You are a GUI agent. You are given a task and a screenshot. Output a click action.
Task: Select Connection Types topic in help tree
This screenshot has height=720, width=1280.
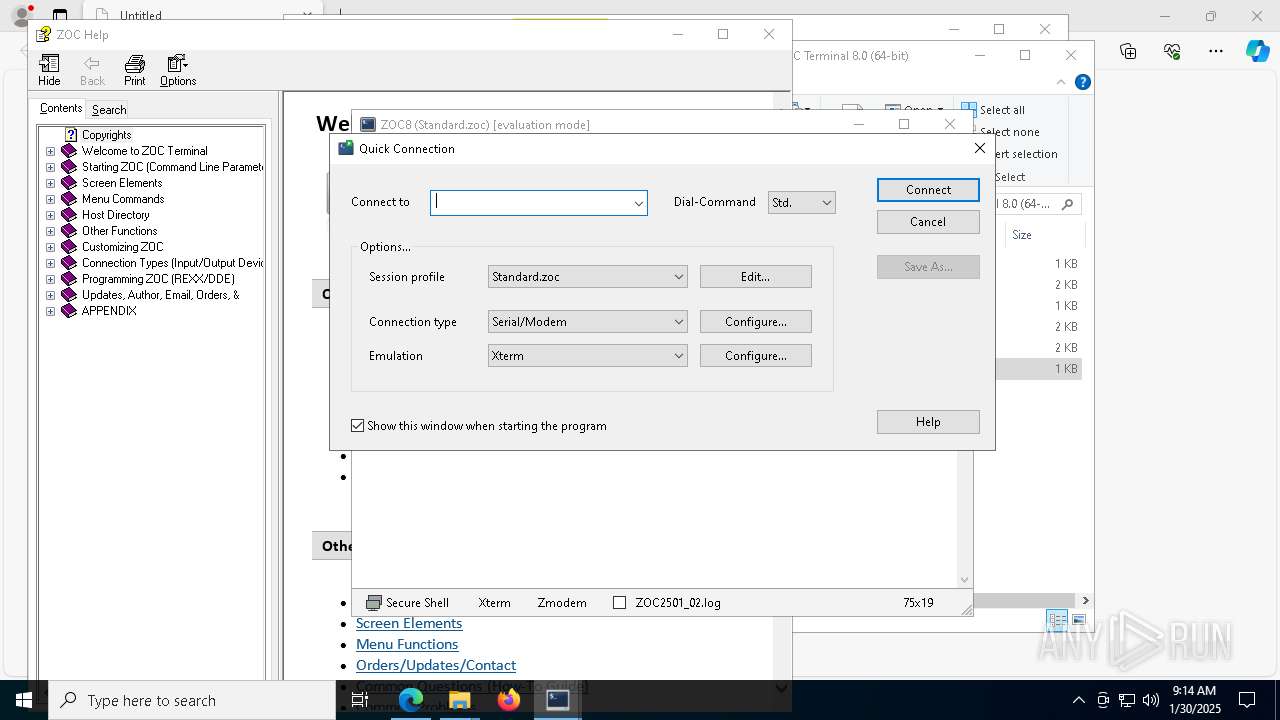pyautogui.click(x=172, y=263)
